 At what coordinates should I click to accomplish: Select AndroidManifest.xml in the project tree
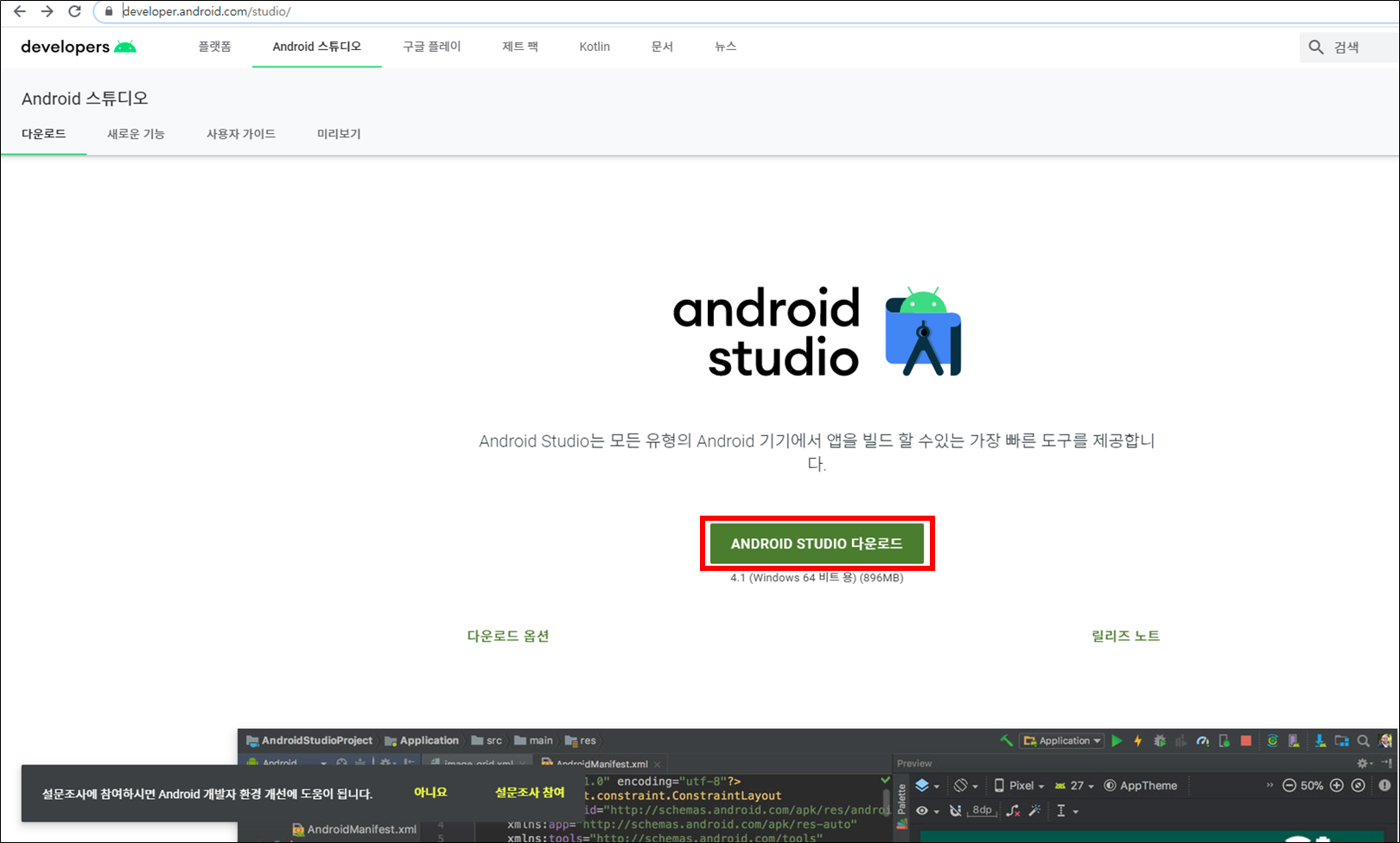coord(354,829)
